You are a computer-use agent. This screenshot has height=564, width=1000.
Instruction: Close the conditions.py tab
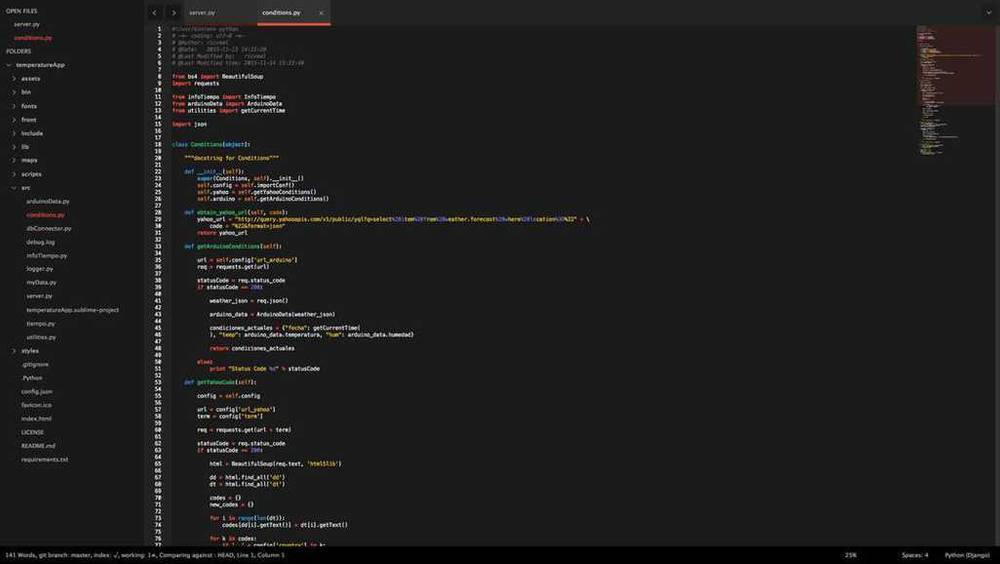point(321,13)
